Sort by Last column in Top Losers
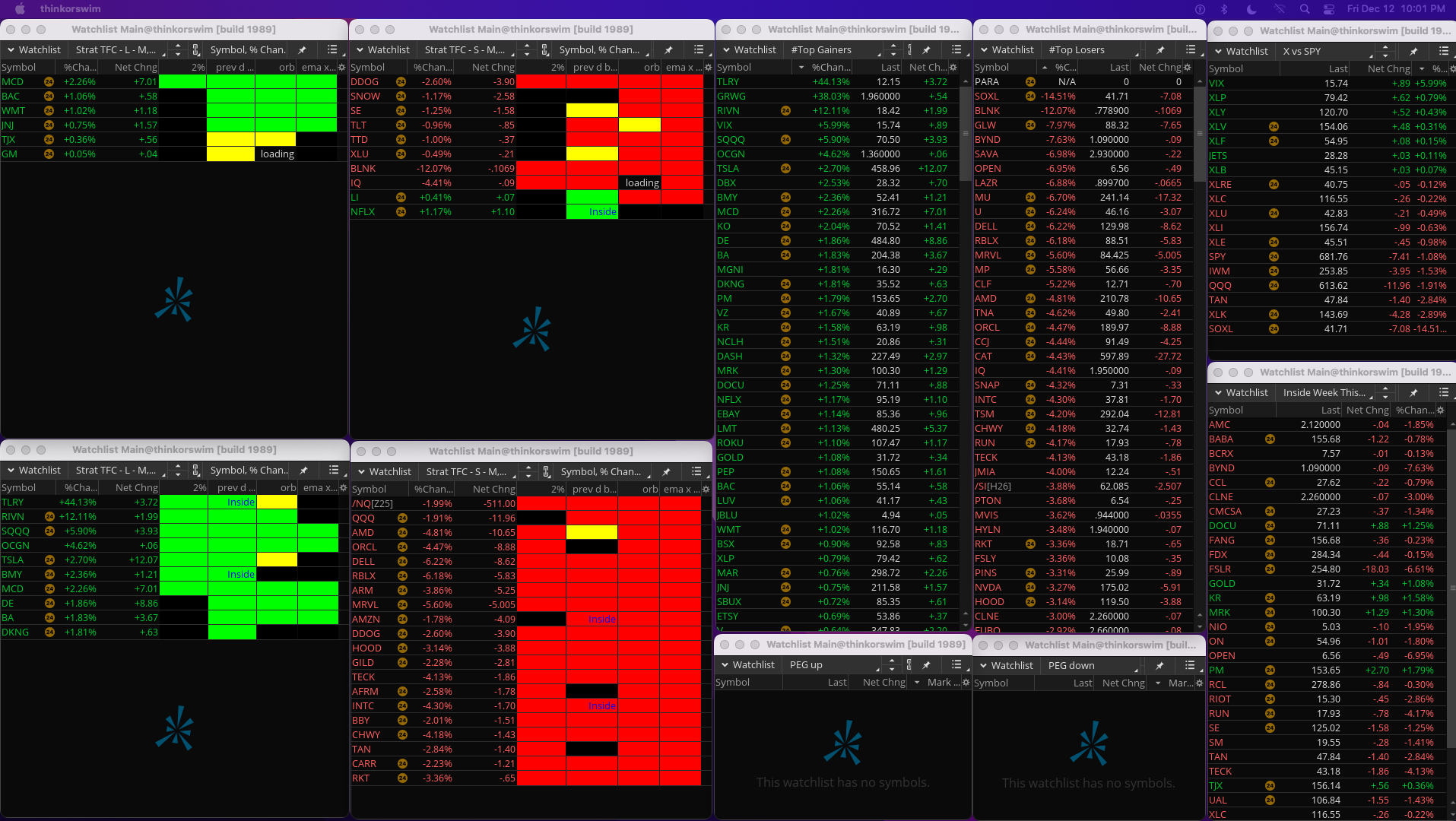The image size is (1456, 821). 1118,68
